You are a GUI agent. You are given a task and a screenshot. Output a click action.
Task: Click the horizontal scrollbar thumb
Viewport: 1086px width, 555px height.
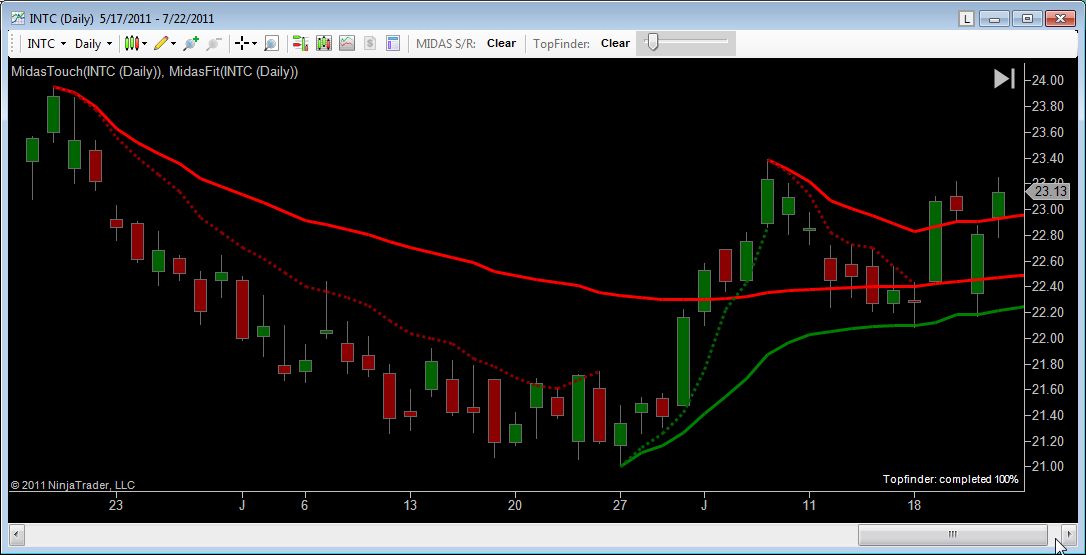pos(951,535)
